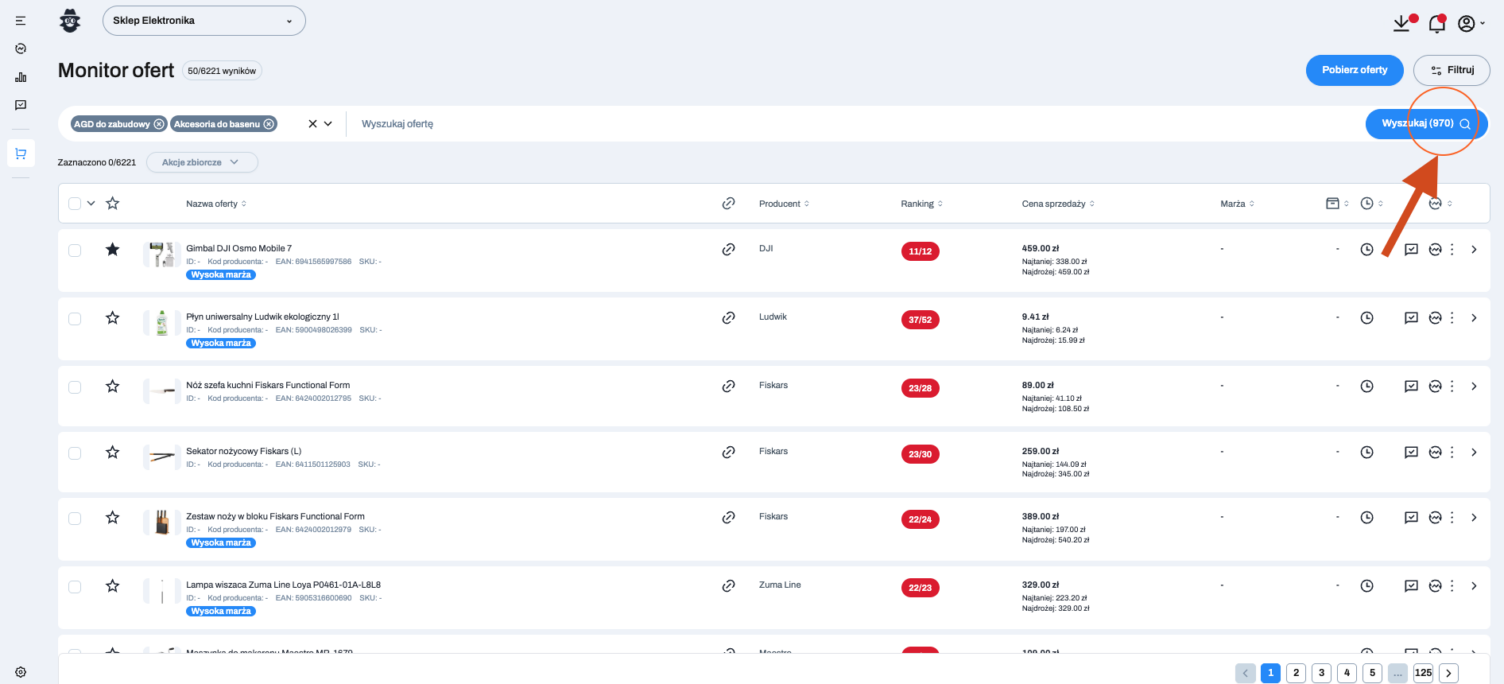
Task: Select the Gimbal DJI Osmo Mobile 7 checkbox
Action: click(x=75, y=250)
